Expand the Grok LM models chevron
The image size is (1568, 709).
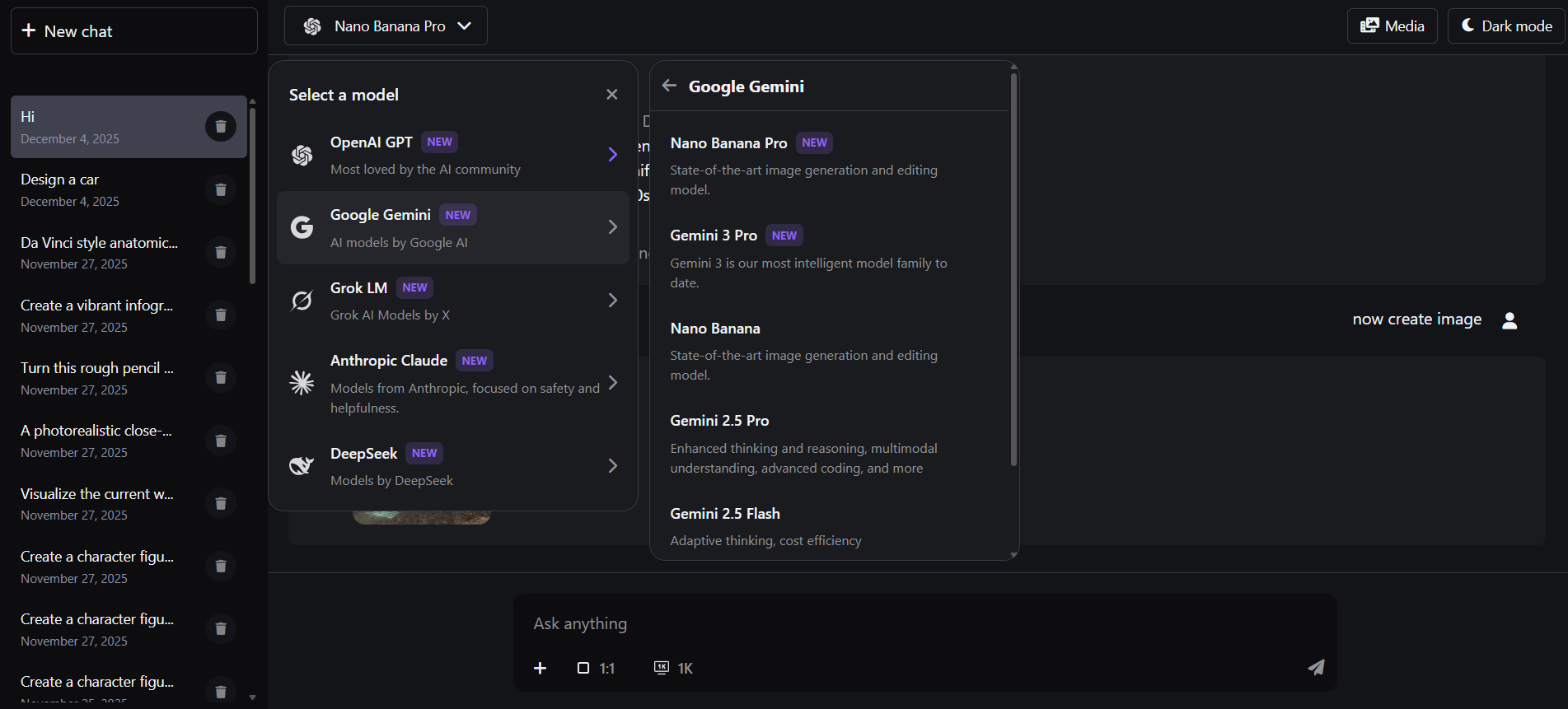[x=613, y=301]
